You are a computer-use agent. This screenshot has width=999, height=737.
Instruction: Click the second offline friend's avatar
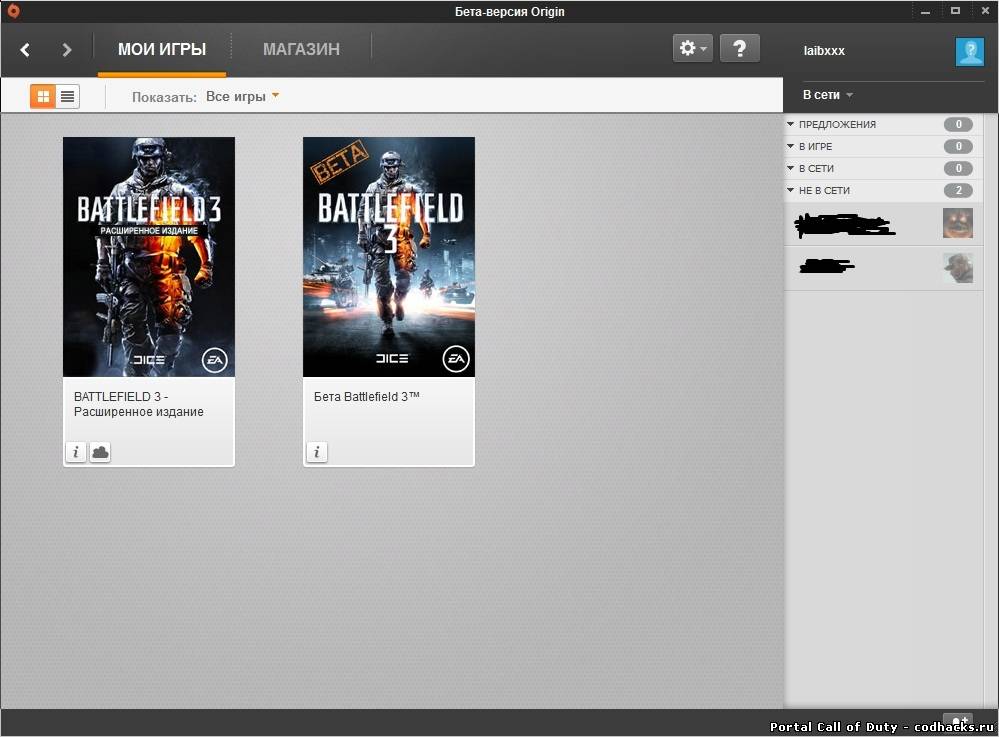[x=958, y=268]
